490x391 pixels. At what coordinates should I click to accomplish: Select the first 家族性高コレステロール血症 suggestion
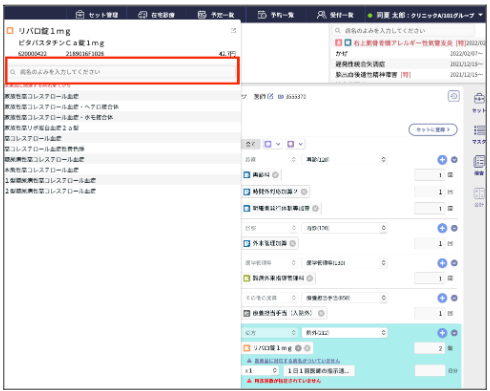coord(122,96)
